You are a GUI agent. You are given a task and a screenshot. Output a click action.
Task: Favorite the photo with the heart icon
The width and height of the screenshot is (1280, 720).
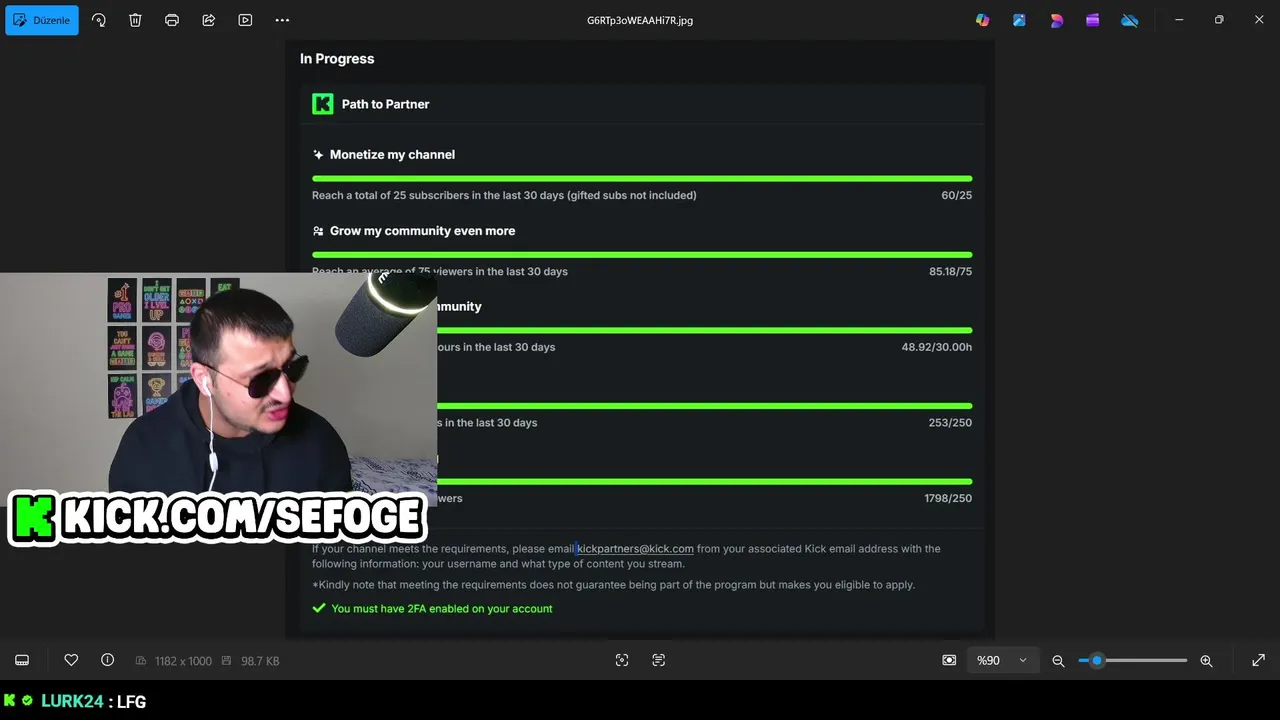coord(71,660)
